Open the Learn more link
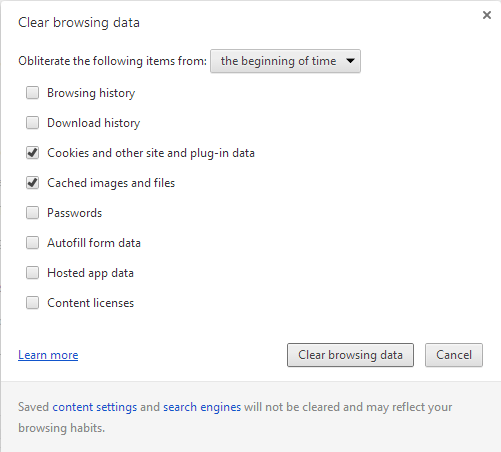Image resolution: width=501 pixels, height=452 pixels. coord(48,355)
